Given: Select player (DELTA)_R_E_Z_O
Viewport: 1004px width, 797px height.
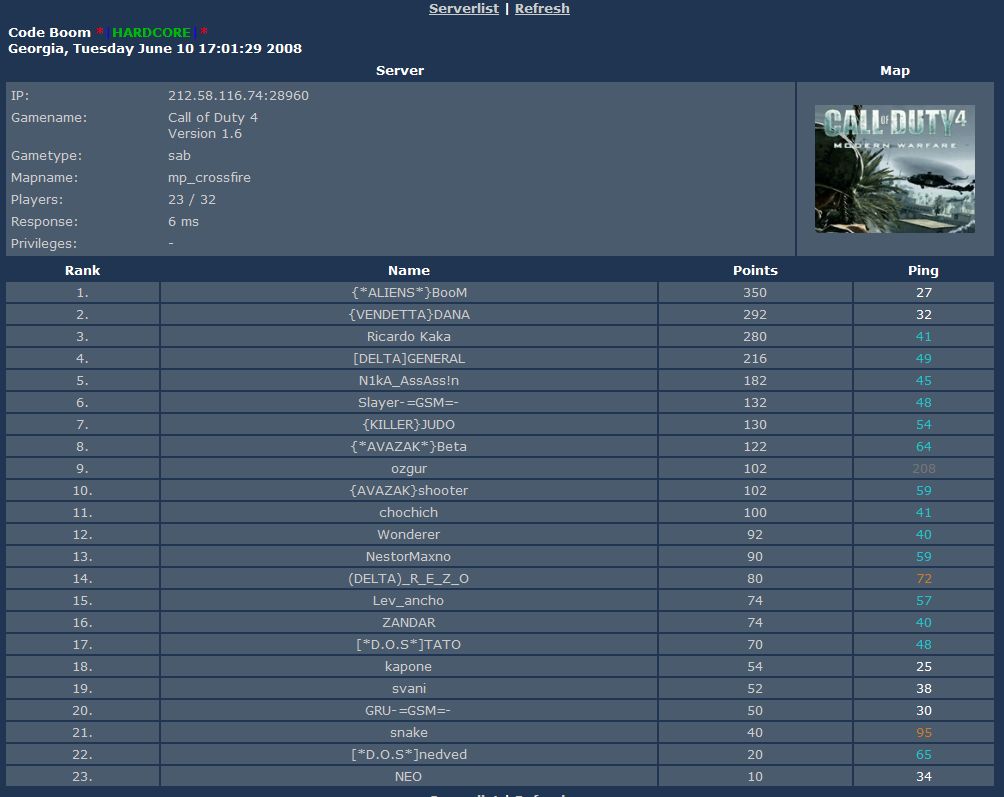Looking at the screenshot, I should pos(409,579).
